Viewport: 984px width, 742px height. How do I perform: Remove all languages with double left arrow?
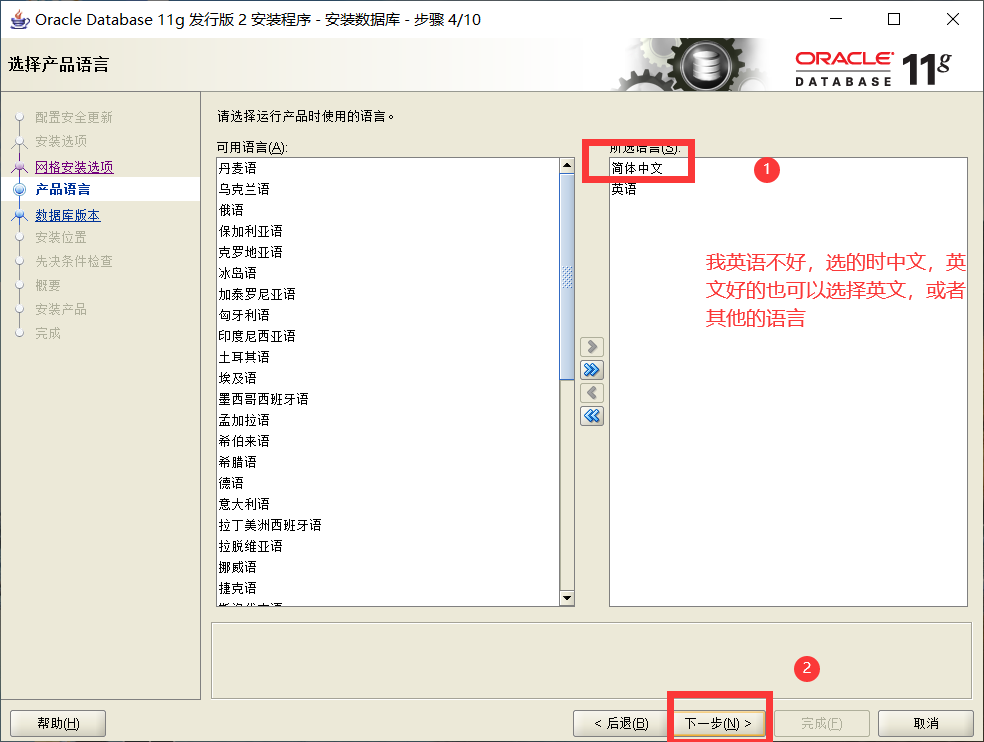coord(592,416)
